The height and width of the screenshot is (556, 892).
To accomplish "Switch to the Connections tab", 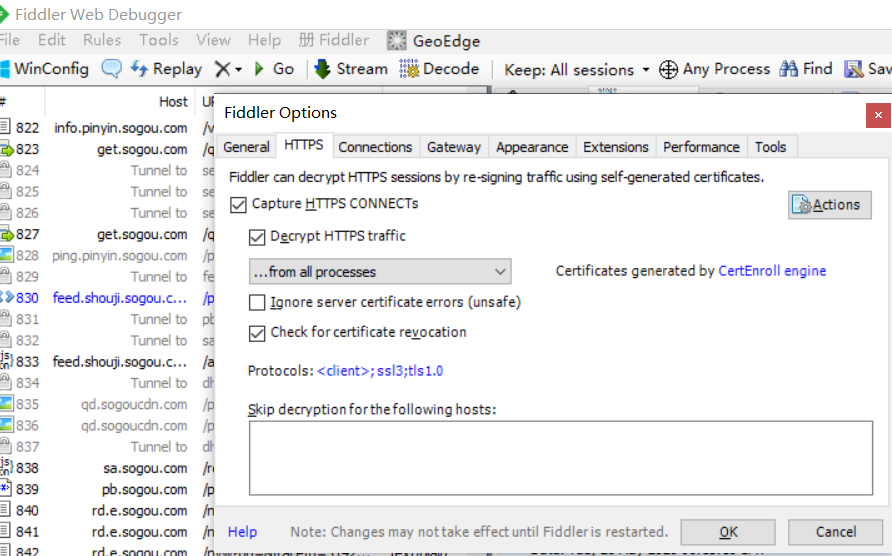I will pyautogui.click(x=375, y=147).
